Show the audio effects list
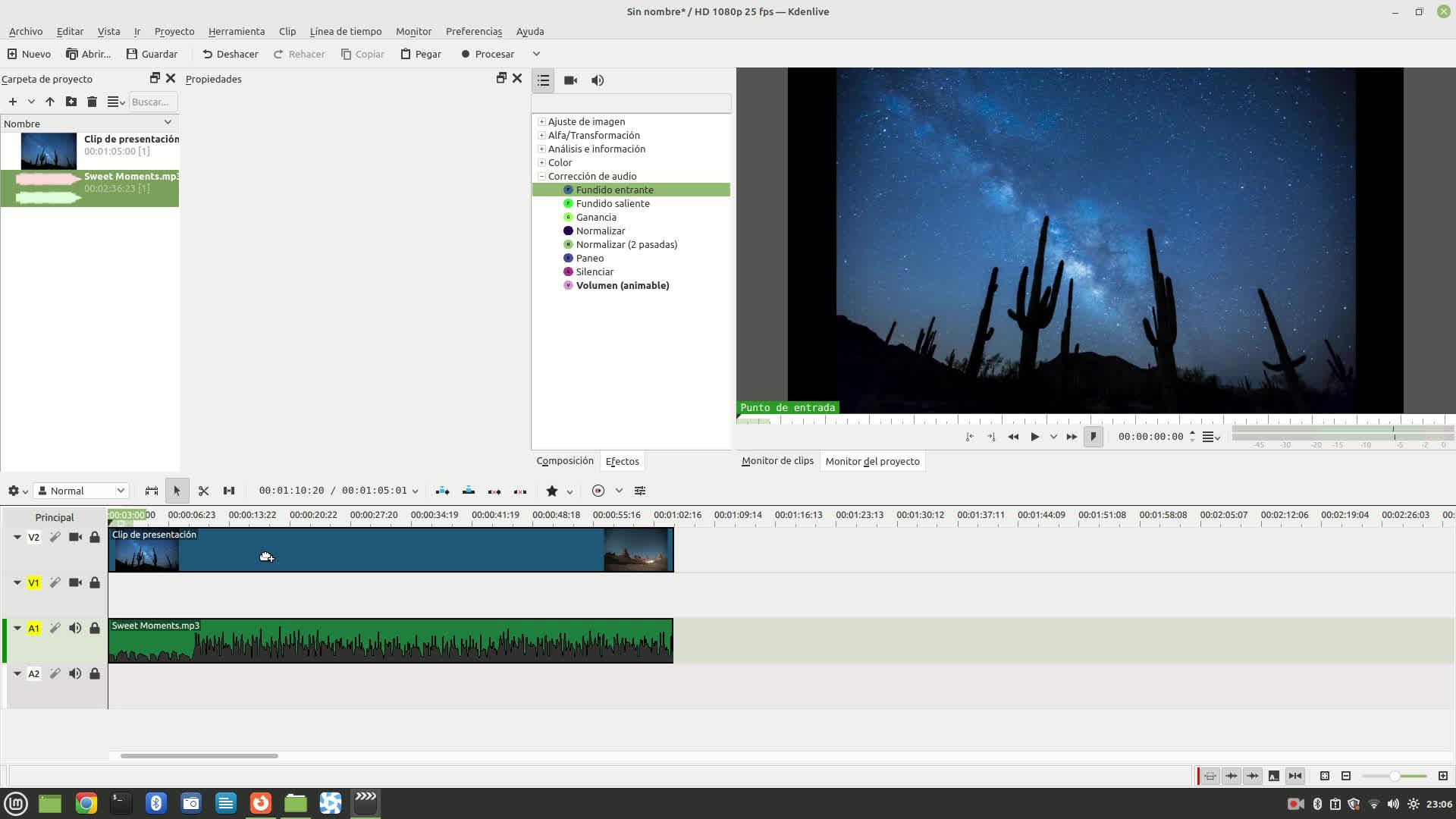This screenshot has height=819, width=1456. coord(598,80)
